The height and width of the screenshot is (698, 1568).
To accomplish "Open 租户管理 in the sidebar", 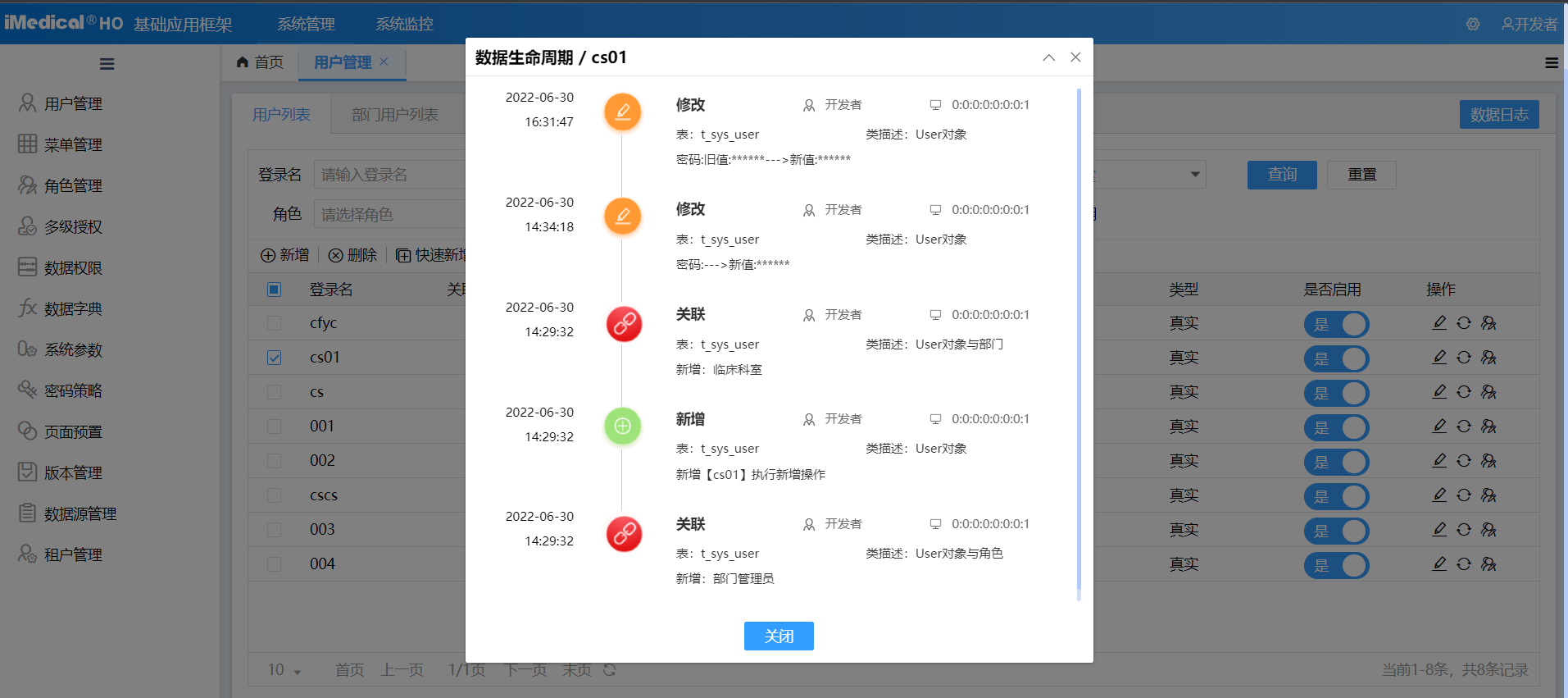I will [x=61, y=554].
